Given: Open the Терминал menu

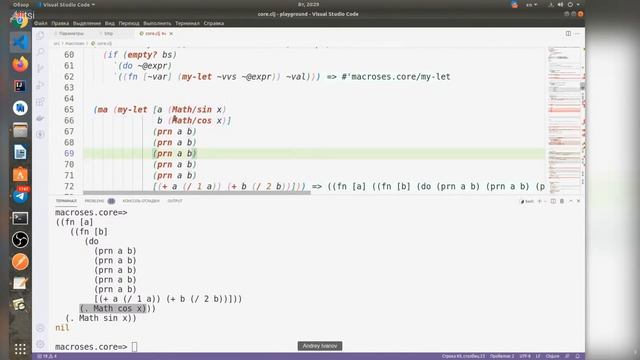Looking at the screenshot, I should click(187, 23).
